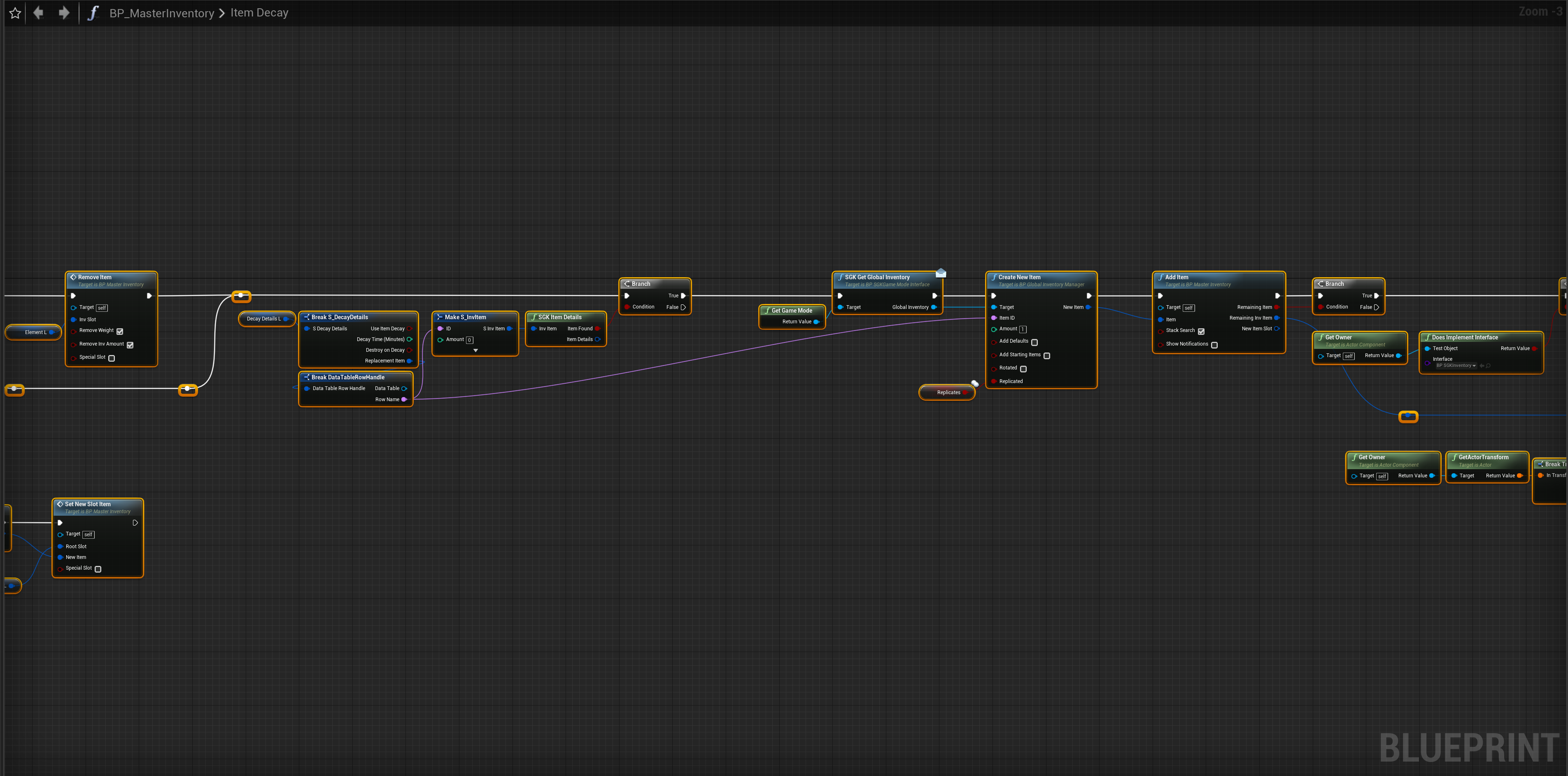Select the Item Decay breadcrumb

pos(259,13)
